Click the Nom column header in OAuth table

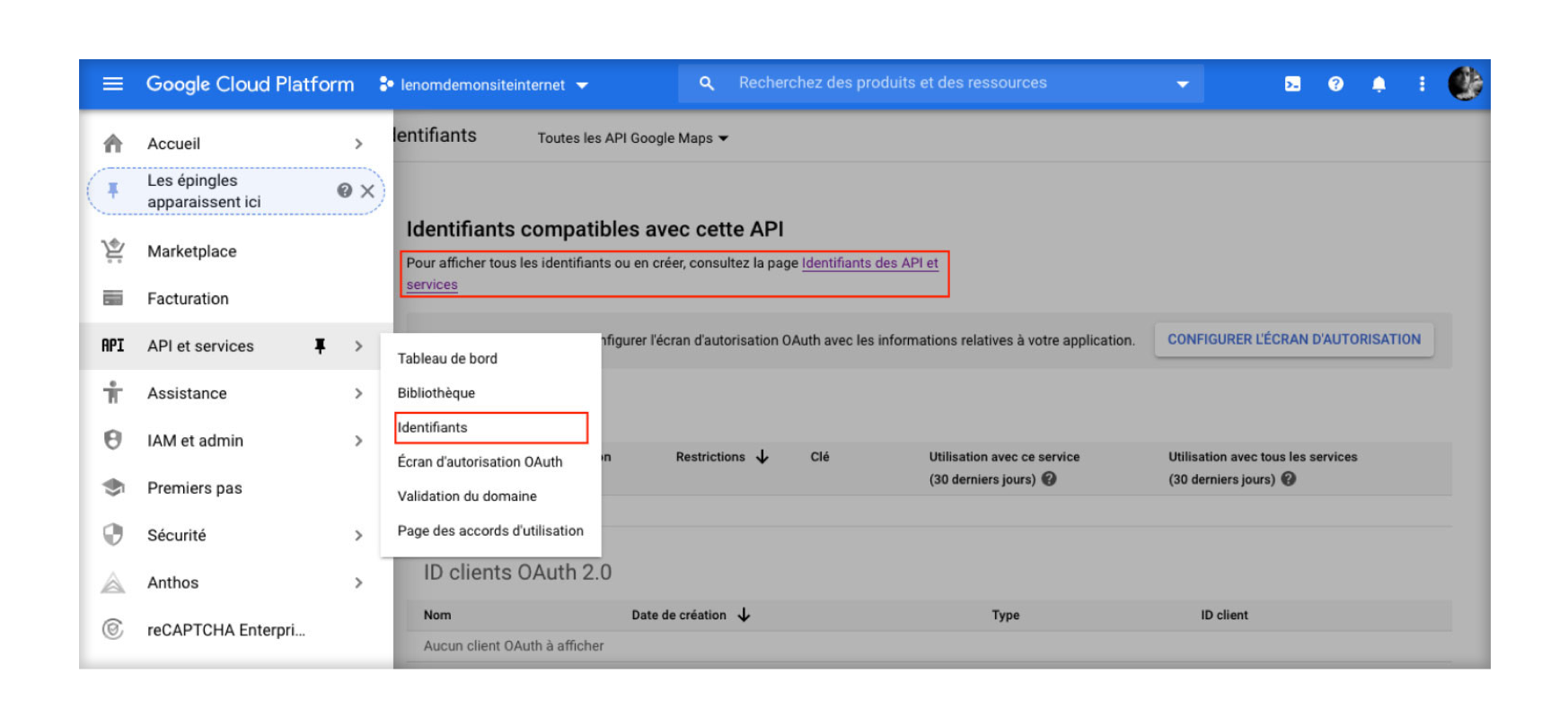pyautogui.click(x=437, y=615)
